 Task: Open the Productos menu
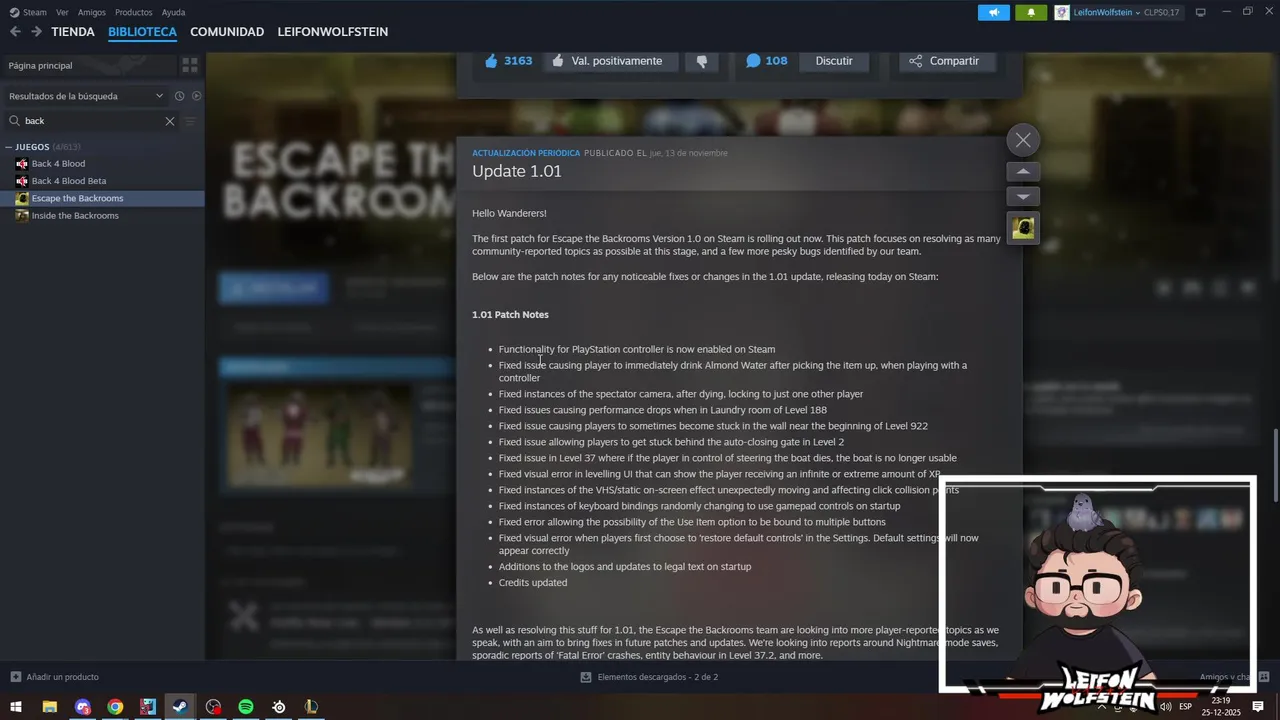[x=134, y=12]
